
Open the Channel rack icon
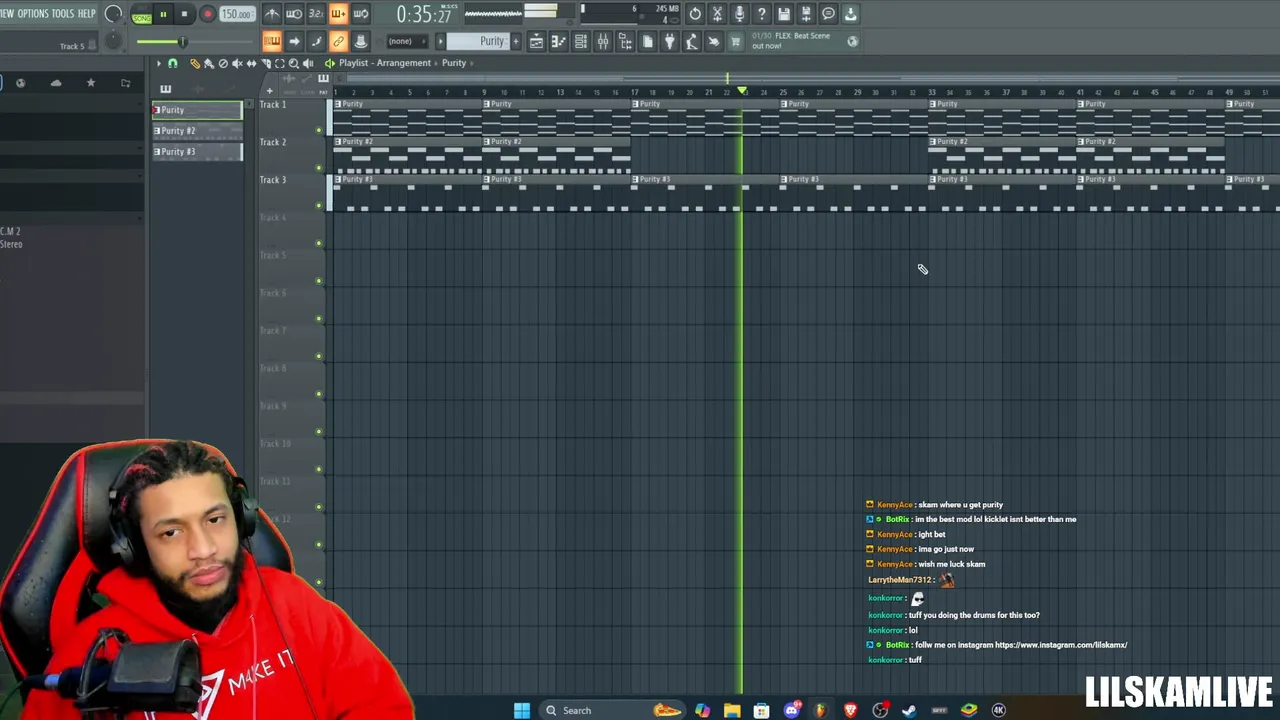(580, 41)
